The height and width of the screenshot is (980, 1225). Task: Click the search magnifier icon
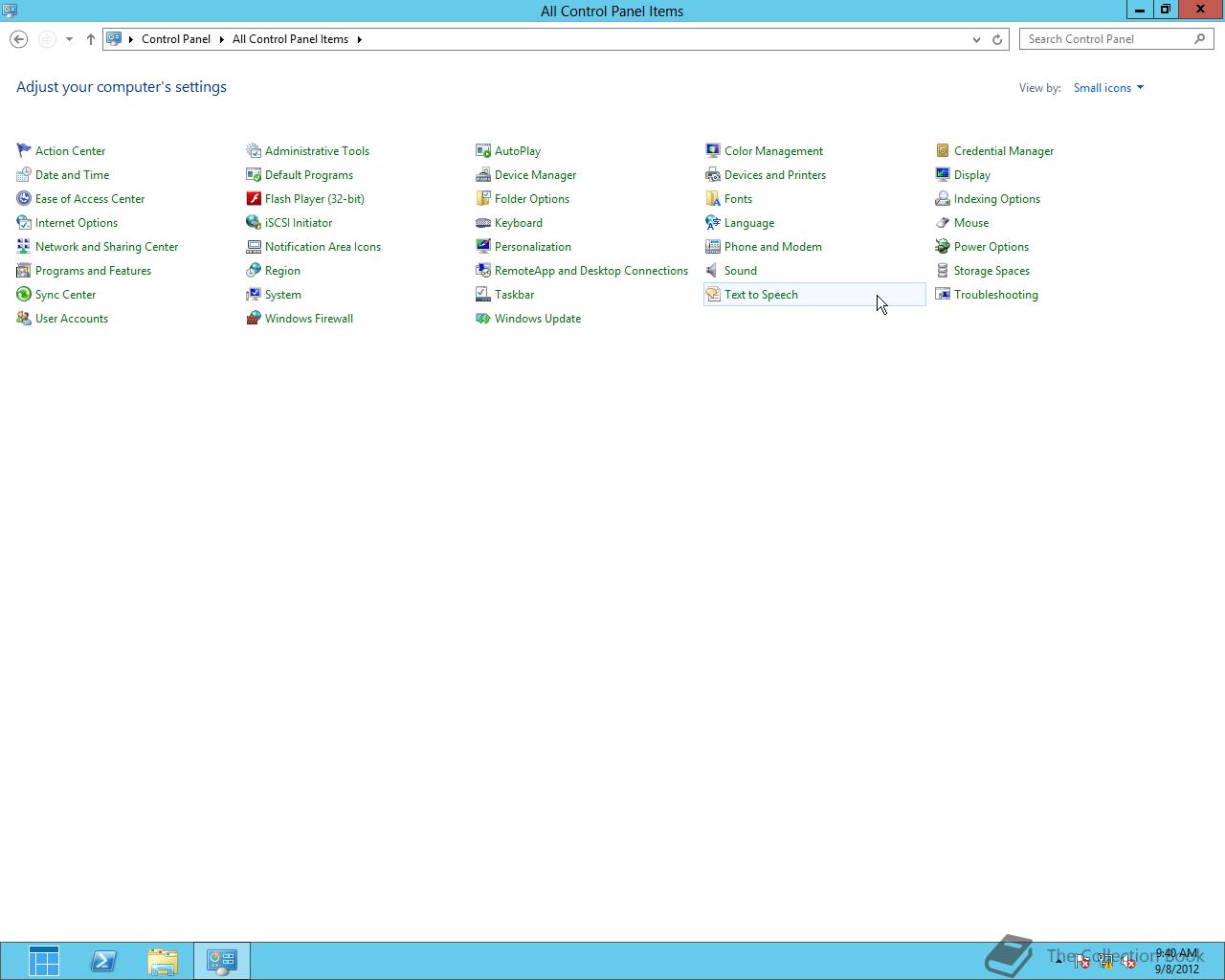(x=1200, y=39)
